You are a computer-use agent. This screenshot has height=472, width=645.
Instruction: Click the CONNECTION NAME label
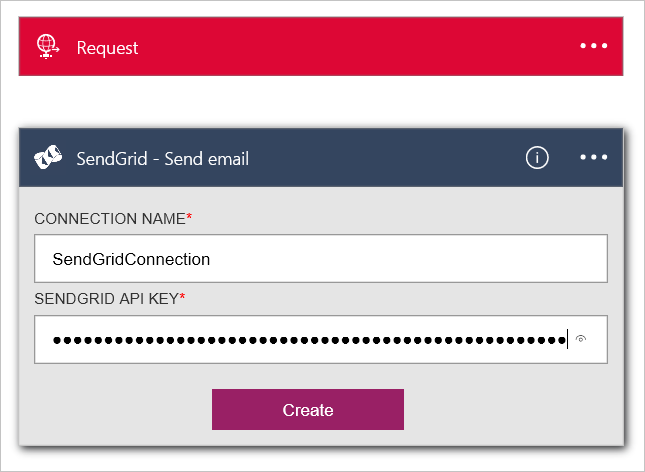pyautogui.click(x=110, y=219)
